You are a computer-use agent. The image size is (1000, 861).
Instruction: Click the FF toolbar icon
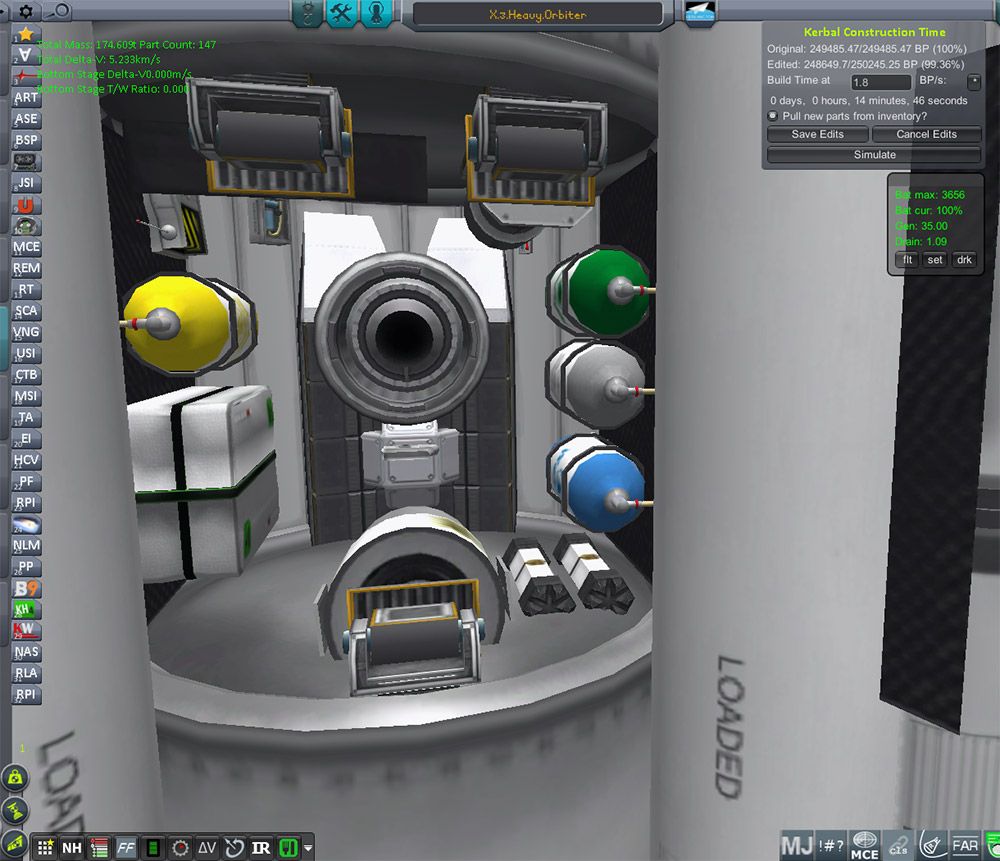[x=126, y=848]
